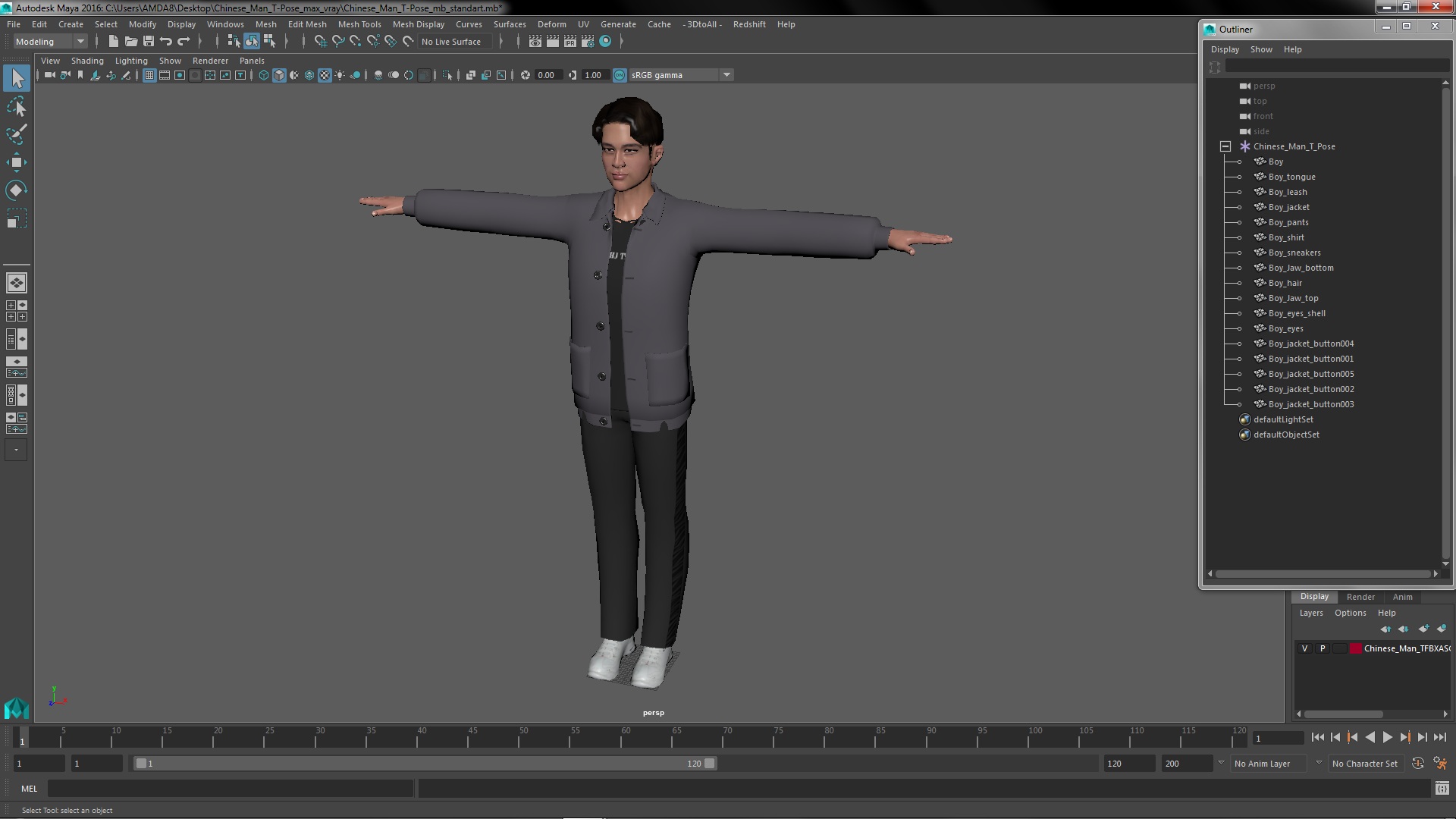Viewport: 1456px width, 819px height.
Task: Render the current frame
Action: pos(553,42)
